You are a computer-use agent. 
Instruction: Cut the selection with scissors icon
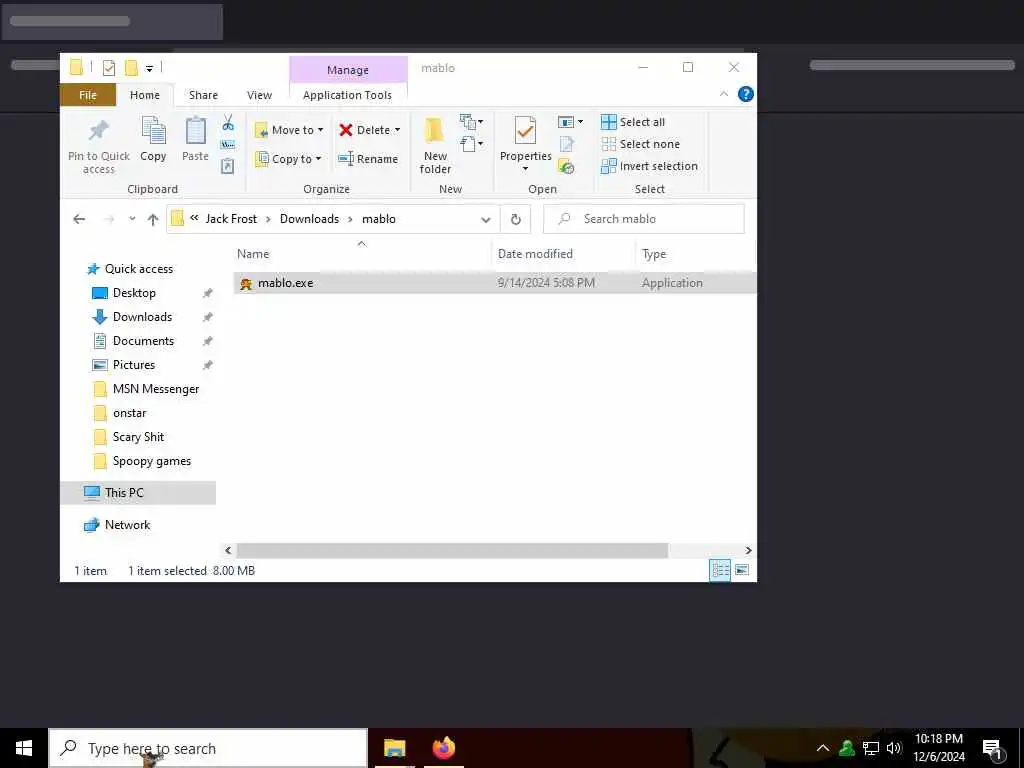228,122
